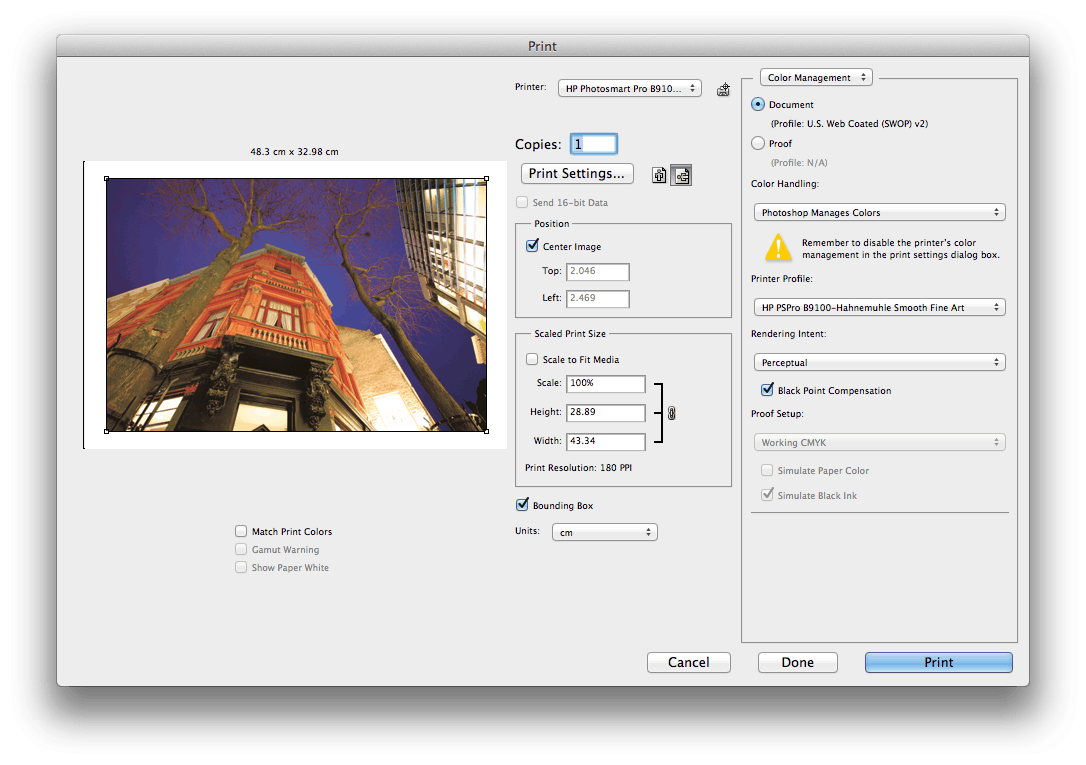Check the Send 16-bit Data option
The height and width of the screenshot is (765, 1086).
522,202
